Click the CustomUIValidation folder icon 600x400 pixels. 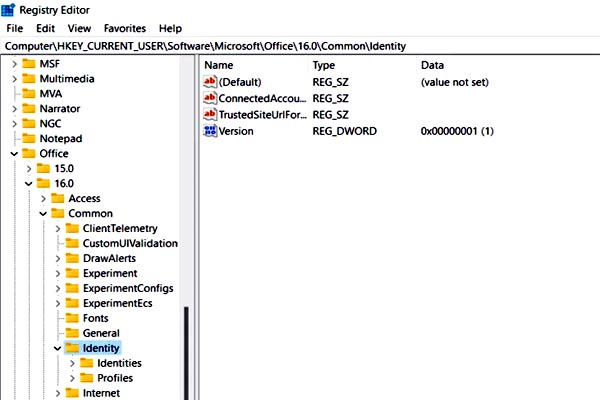pos(72,243)
